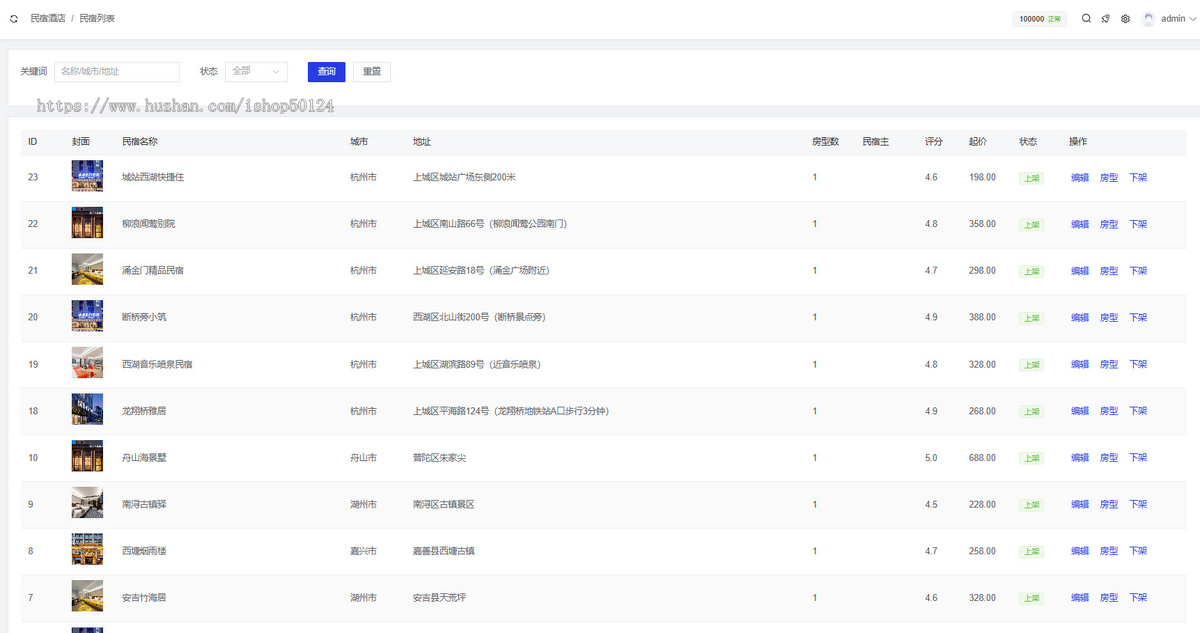
Task: Select 民宿列表 breadcrumb item
Action: coord(97,19)
